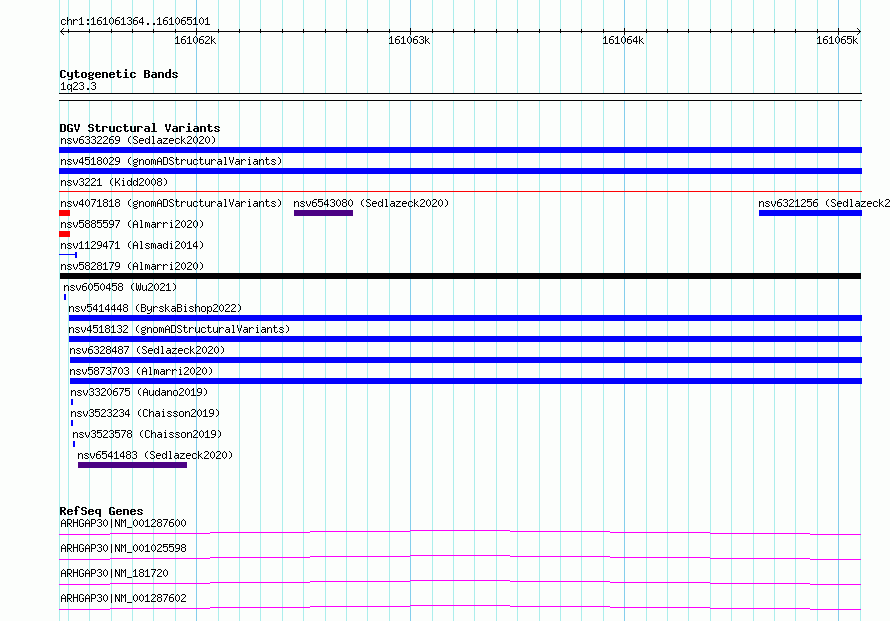Click the 1q23.3 band label
Viewport: 890px width, 621px height.
78,86
